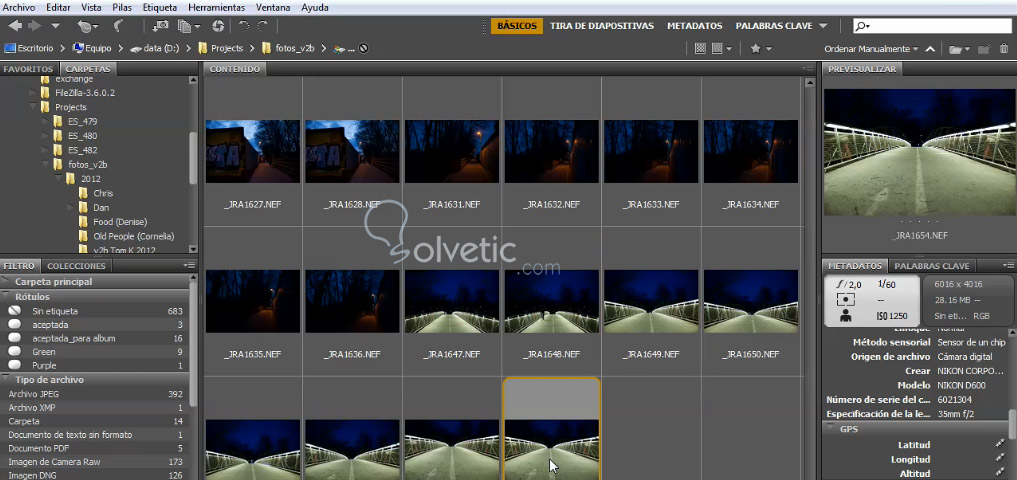Toggle ascending sort order arrow
This screenshot has width=1017, height=480.
[x=930, y=49]
